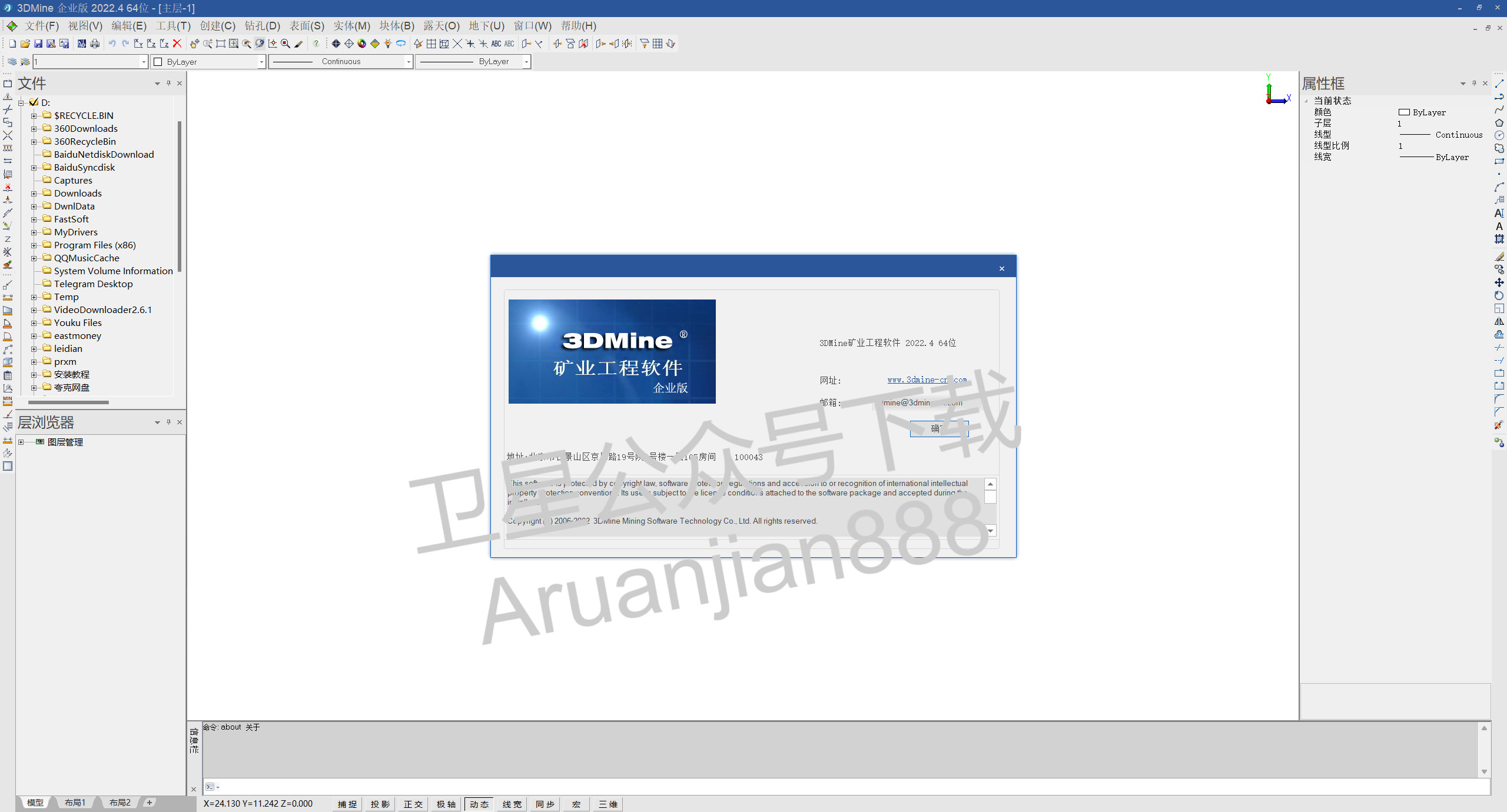Click the ByLayer color swatch in properties
This screenshot has height=812, width=1507.
(x=1404, y=112)
